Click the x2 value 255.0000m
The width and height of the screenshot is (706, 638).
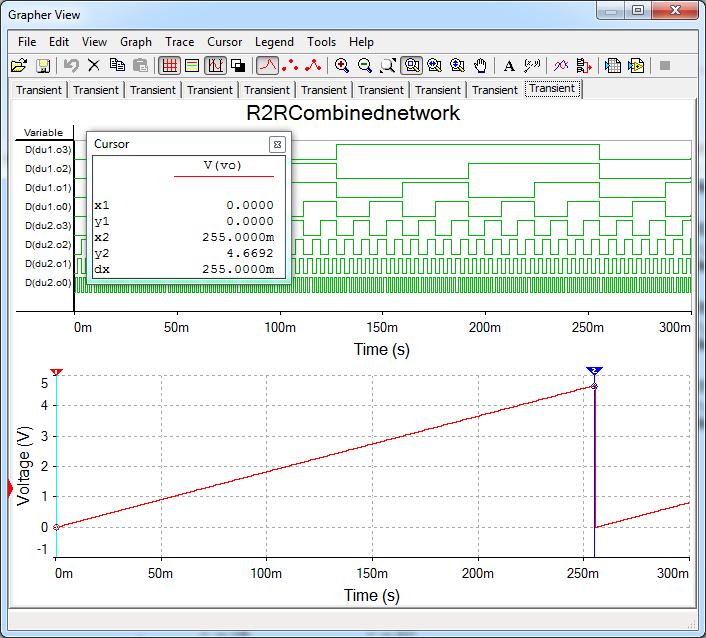point(238,237)
